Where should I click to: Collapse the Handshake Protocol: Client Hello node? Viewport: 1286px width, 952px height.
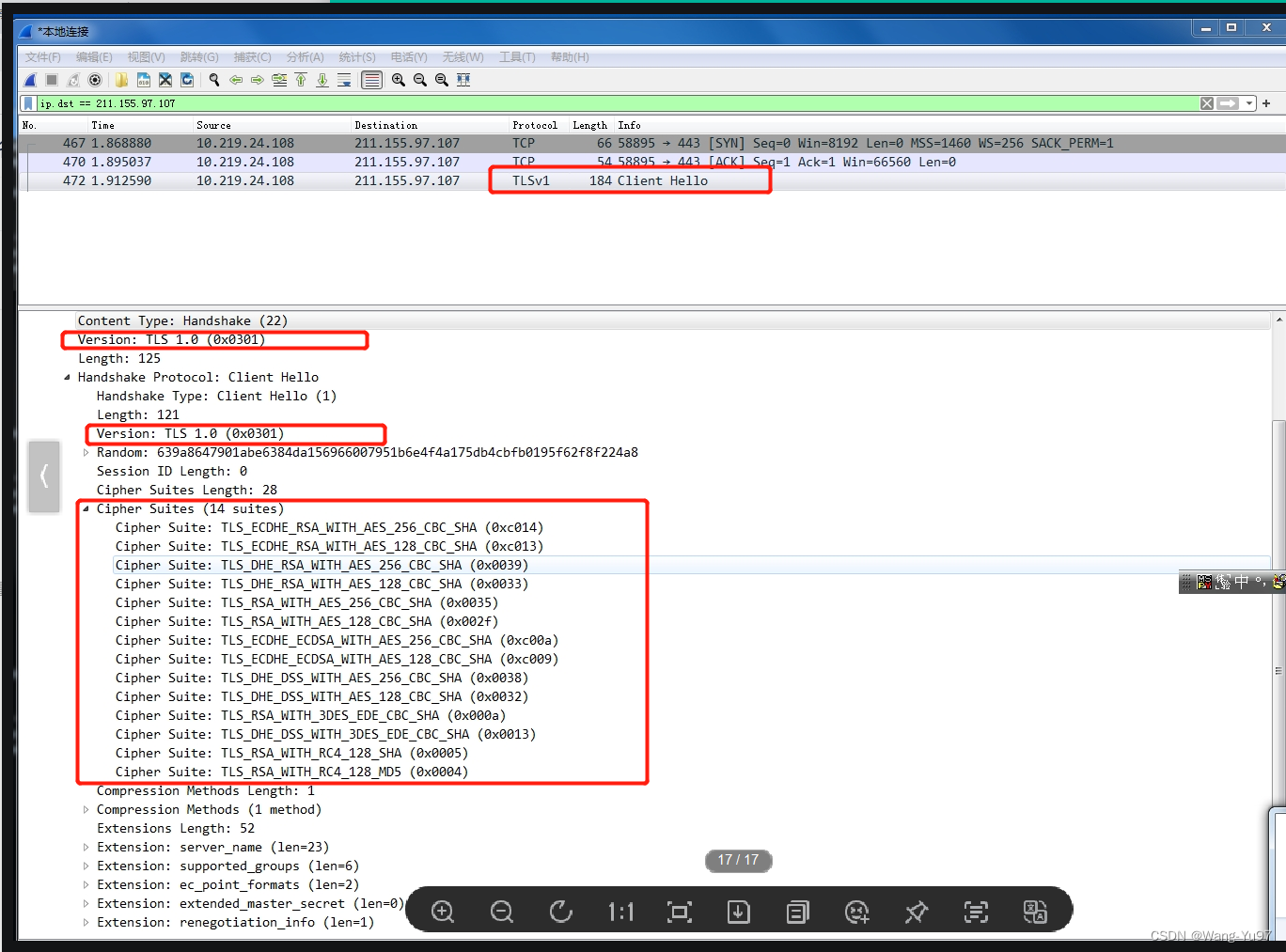point(67,378)
